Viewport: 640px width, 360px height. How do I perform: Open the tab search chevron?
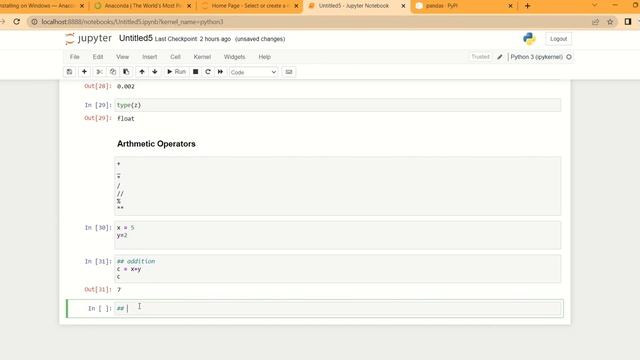pos(594,5)
